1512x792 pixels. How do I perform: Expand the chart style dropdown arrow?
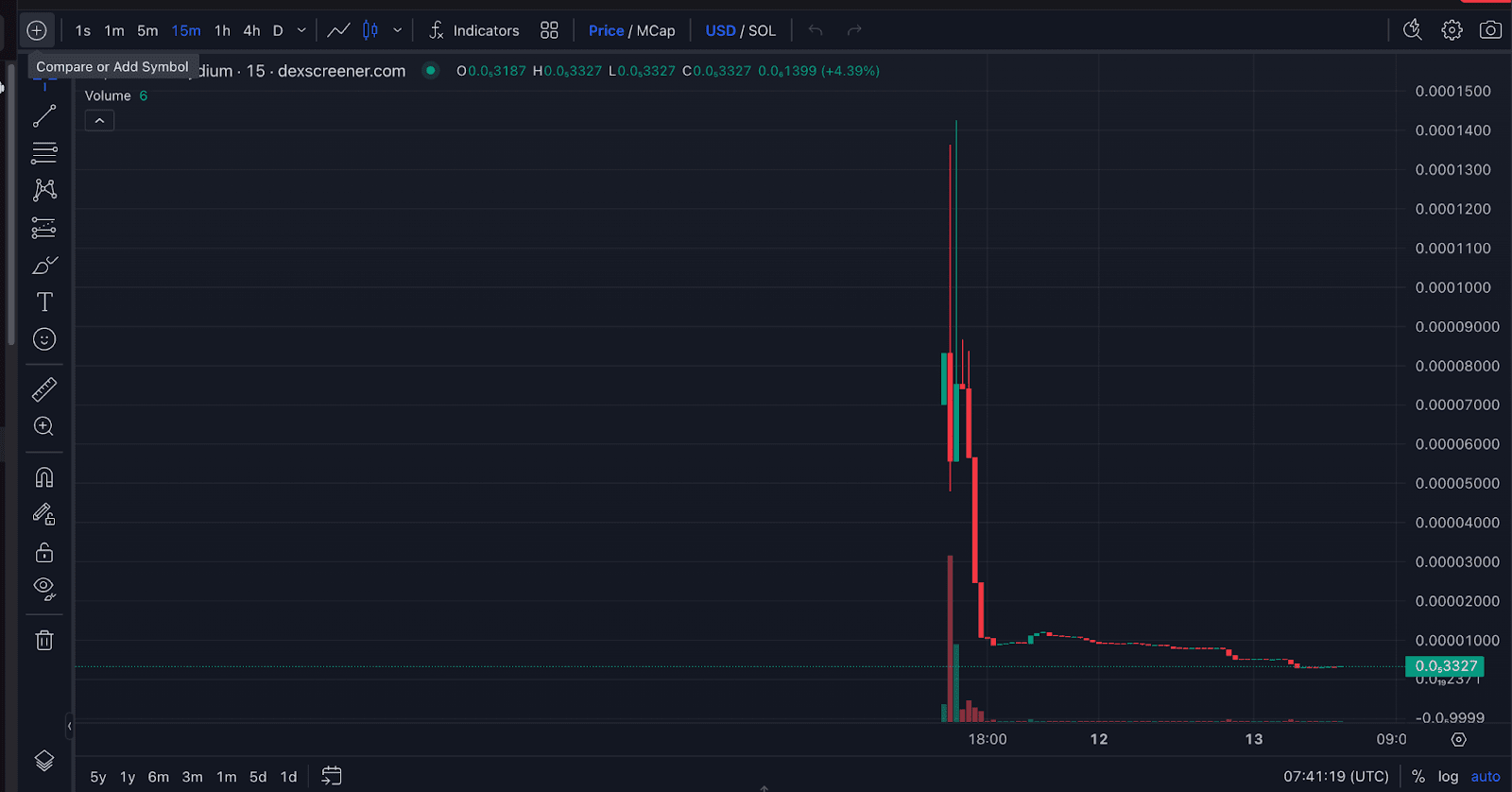[x=398, y=30]
